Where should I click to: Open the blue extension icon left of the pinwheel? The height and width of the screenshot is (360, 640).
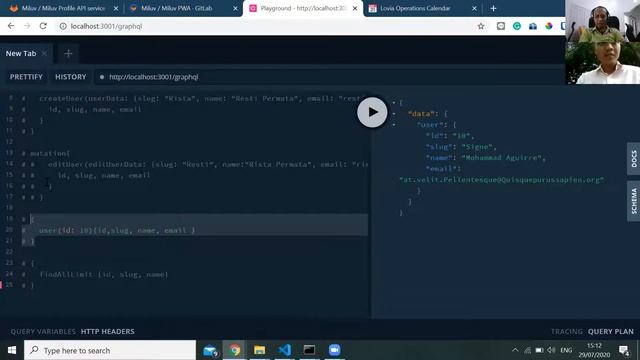point(533,26)
